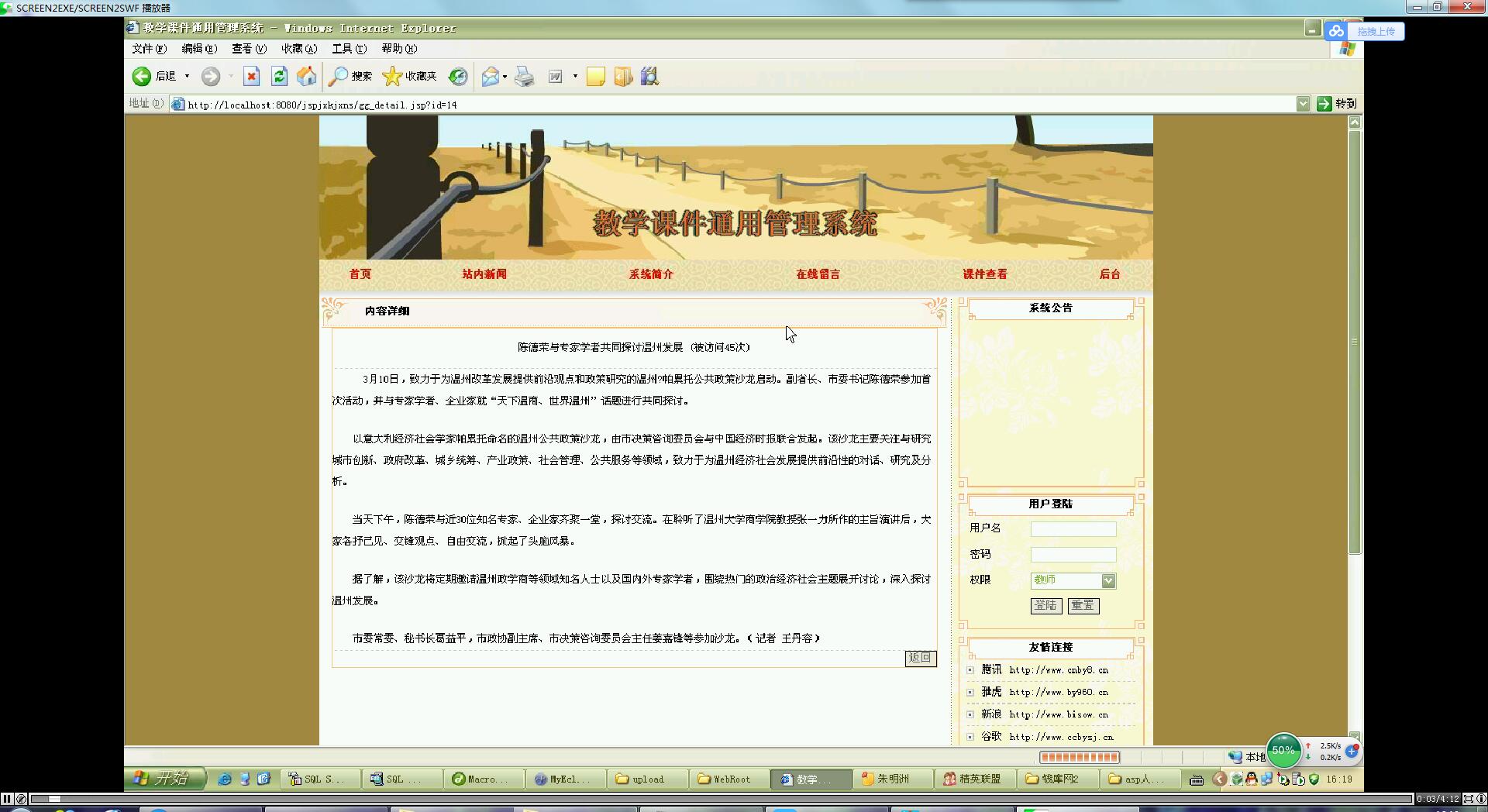
Task: Click the 用户名 input field
Action: [1073, 529]
